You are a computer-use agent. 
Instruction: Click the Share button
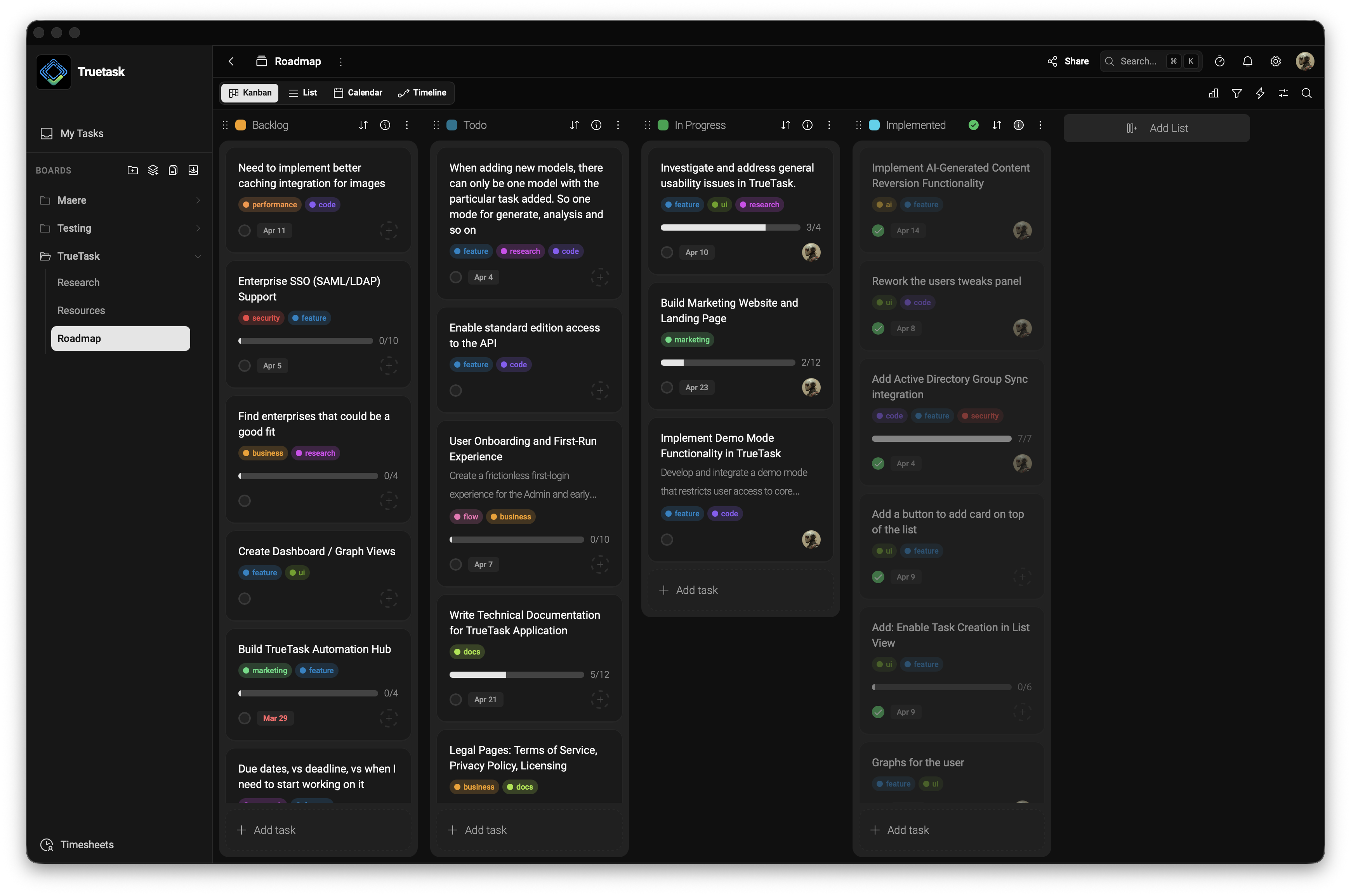[x=1068, y=61]
